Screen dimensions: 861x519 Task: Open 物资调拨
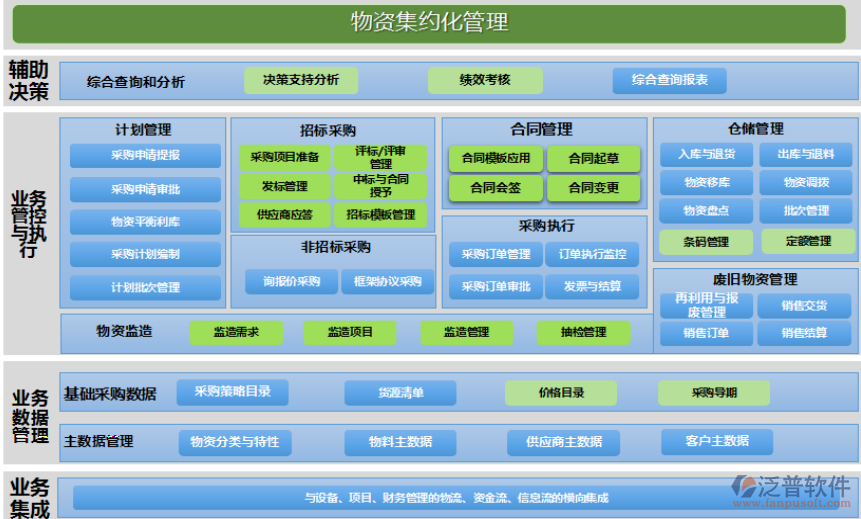coord(806,183)
